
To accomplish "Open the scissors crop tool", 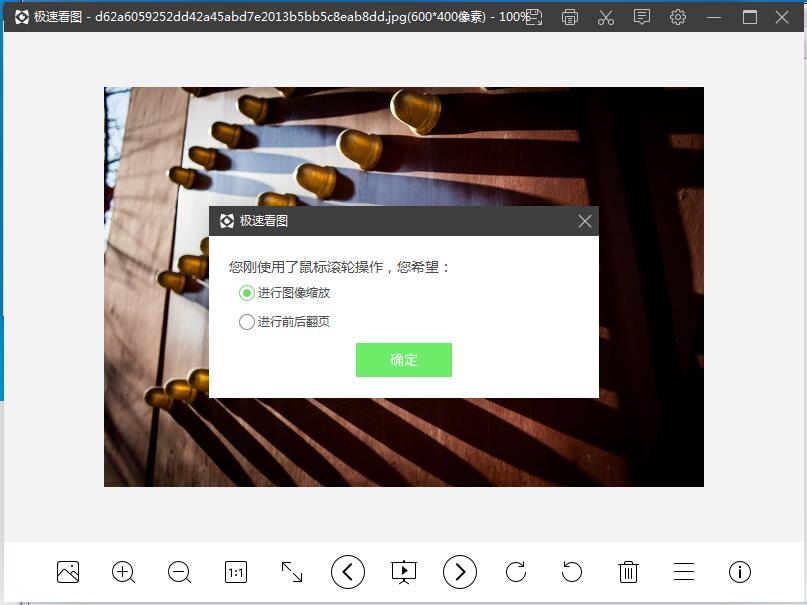I will click(x=606, y=17).
